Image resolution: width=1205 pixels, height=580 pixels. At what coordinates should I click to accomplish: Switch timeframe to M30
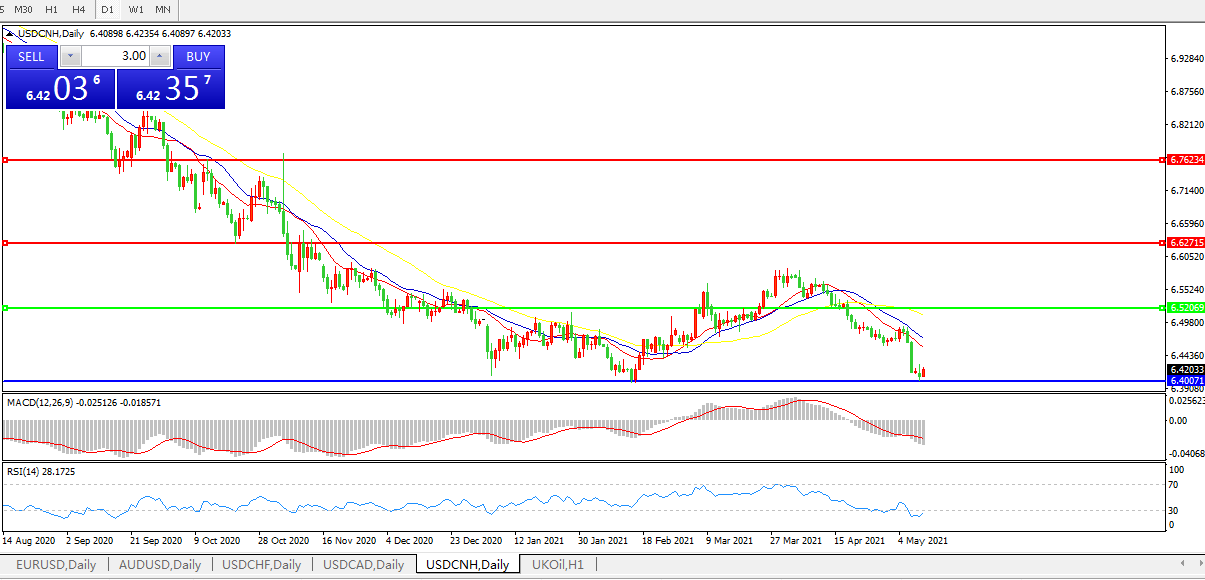(23, 9)
